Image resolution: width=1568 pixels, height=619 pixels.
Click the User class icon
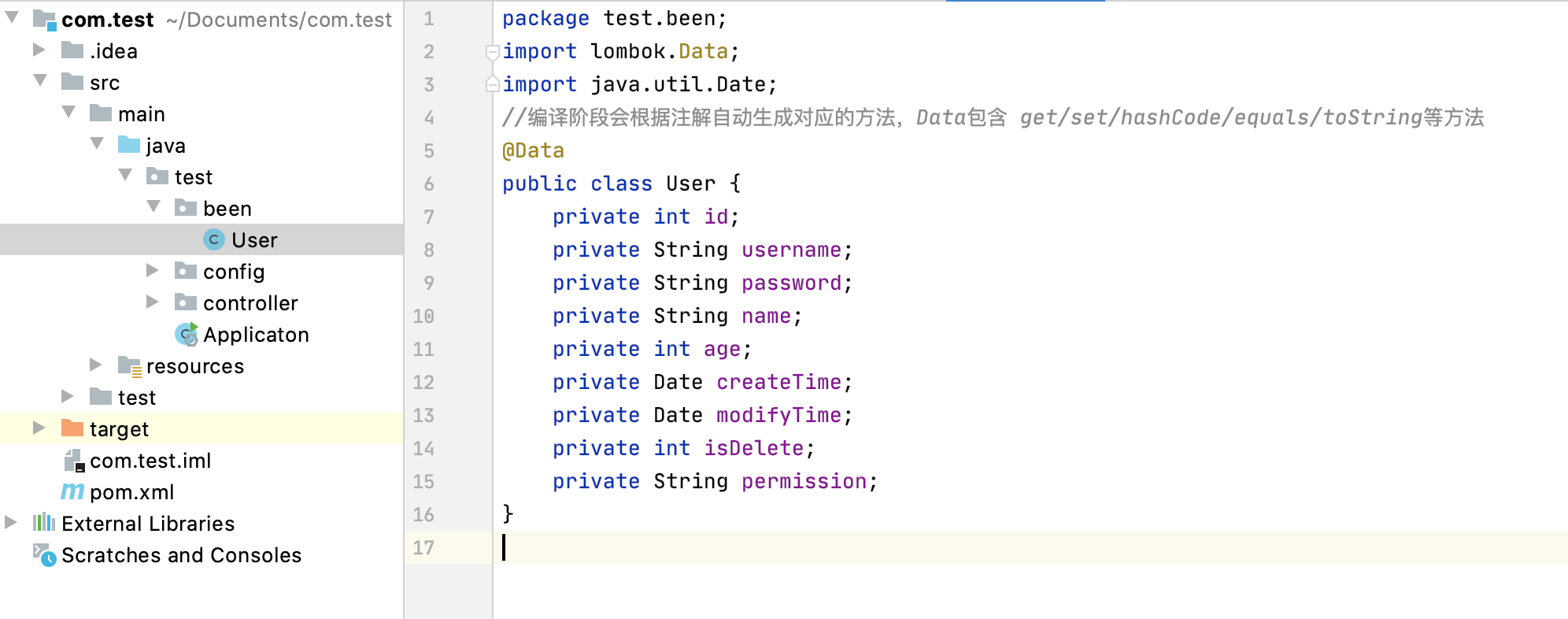click(213, 239)
